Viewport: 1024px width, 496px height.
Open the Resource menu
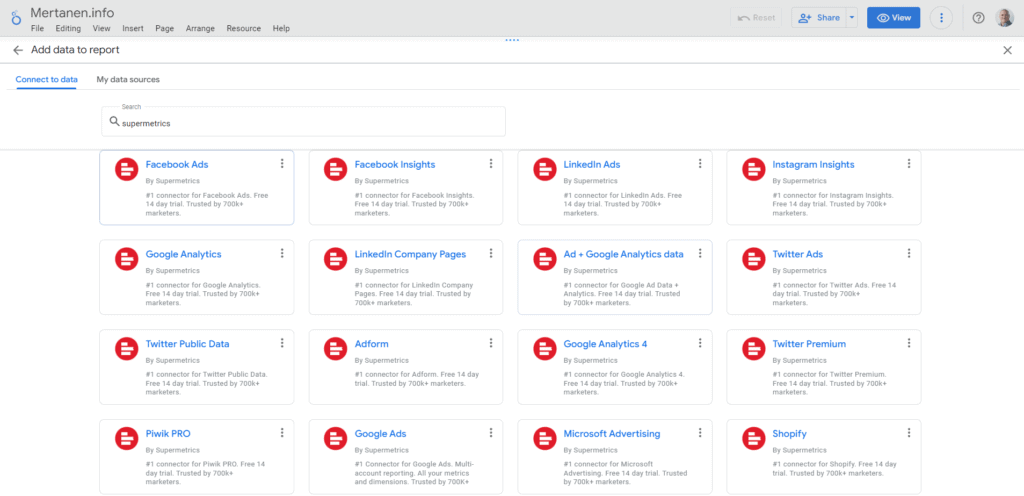point(244,29)
